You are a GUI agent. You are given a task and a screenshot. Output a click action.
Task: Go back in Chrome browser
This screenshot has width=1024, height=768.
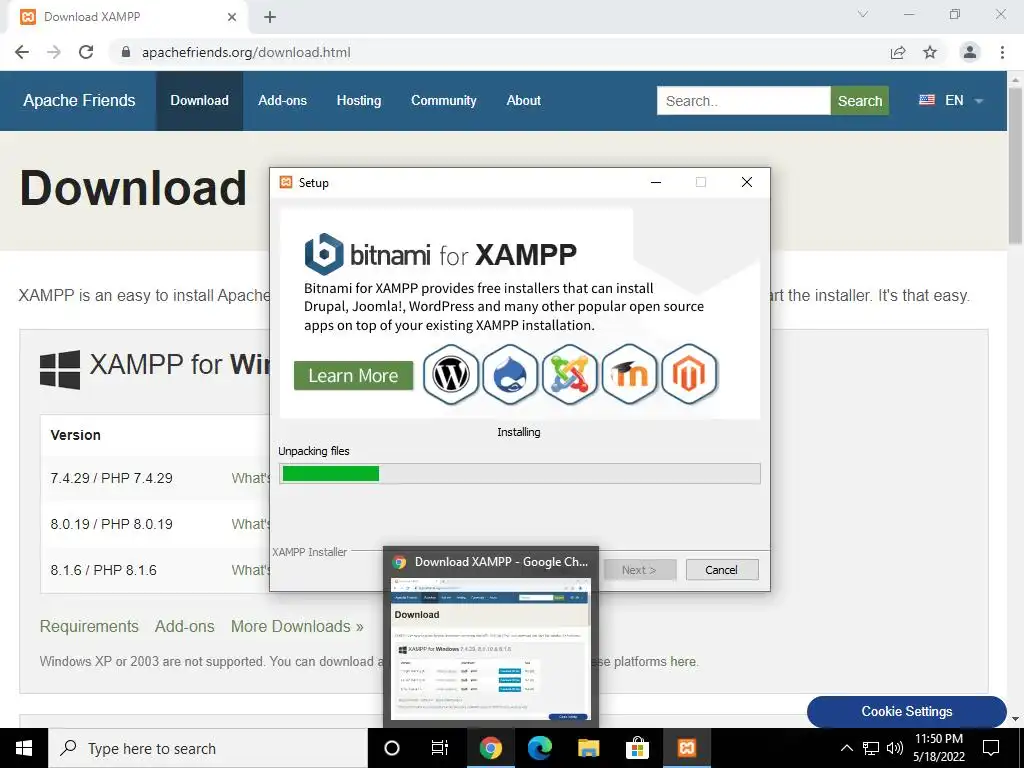pyautogui.click(x=22, y=52)
